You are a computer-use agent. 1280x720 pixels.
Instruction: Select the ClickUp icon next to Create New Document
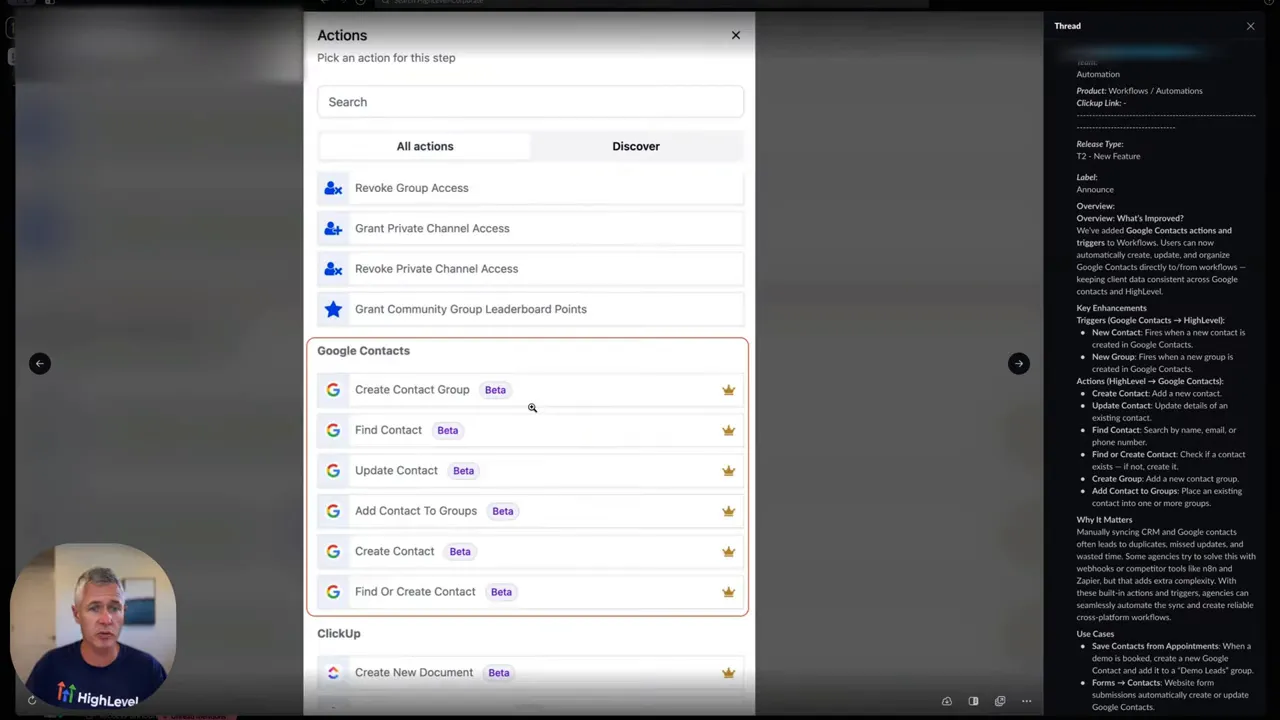coord(333,672)
